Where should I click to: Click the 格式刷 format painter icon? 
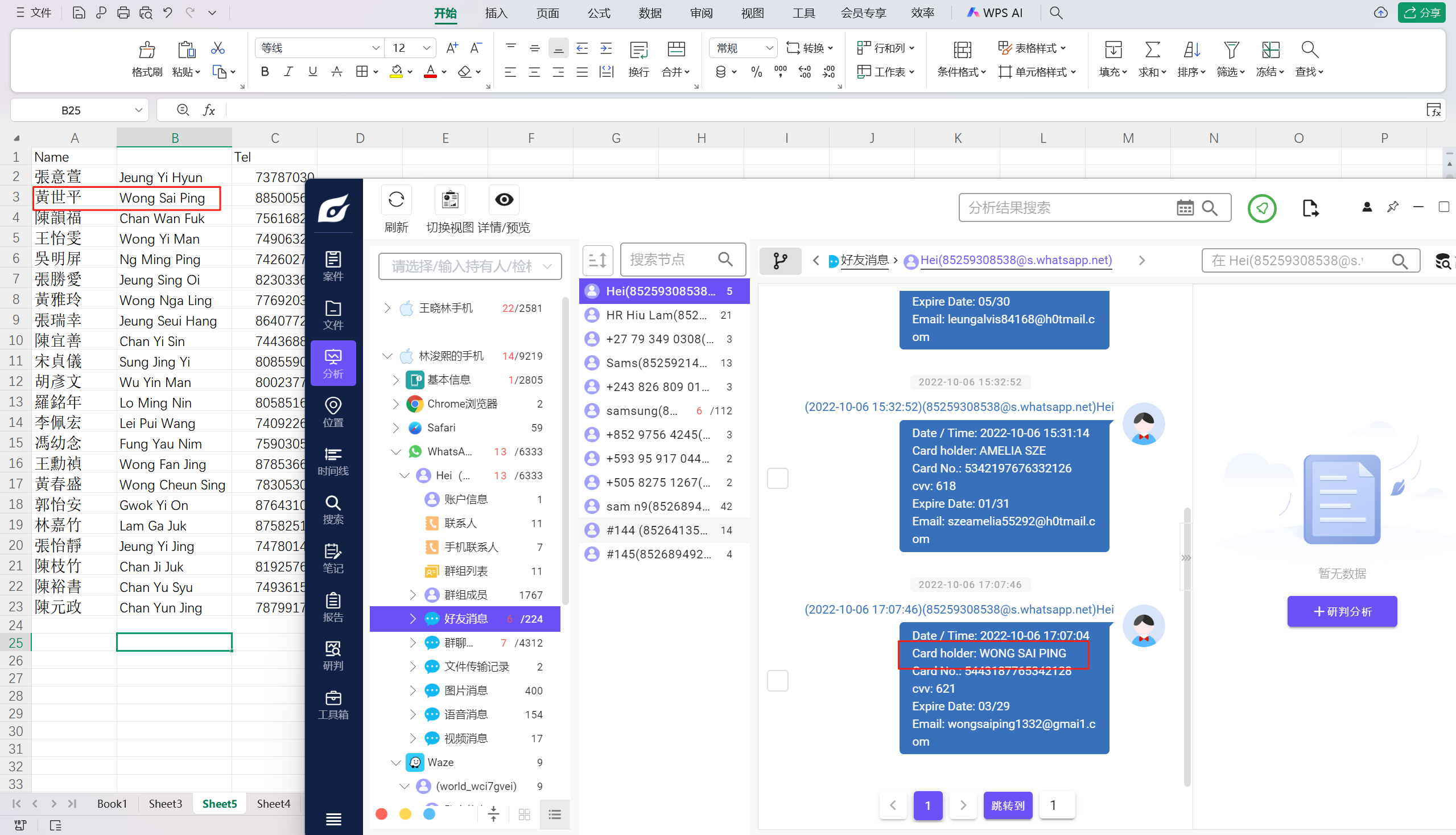click(x=147, y=51)
